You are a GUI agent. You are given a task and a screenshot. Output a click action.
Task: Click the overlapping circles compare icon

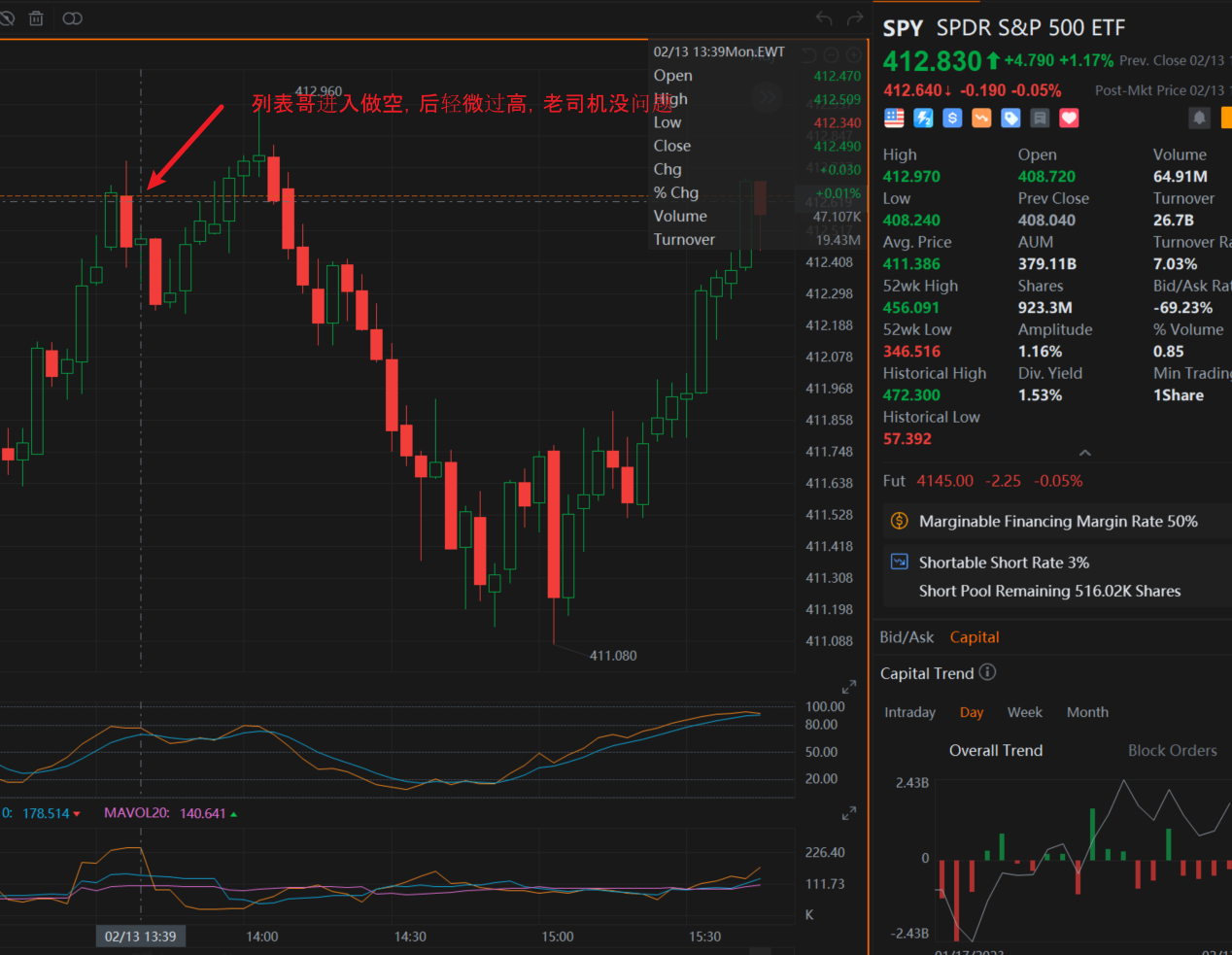72,18
